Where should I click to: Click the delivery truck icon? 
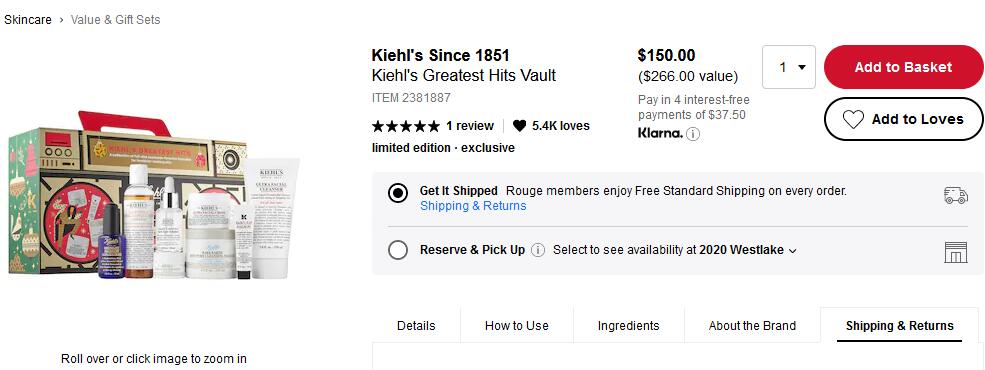(x=955, y=195)
